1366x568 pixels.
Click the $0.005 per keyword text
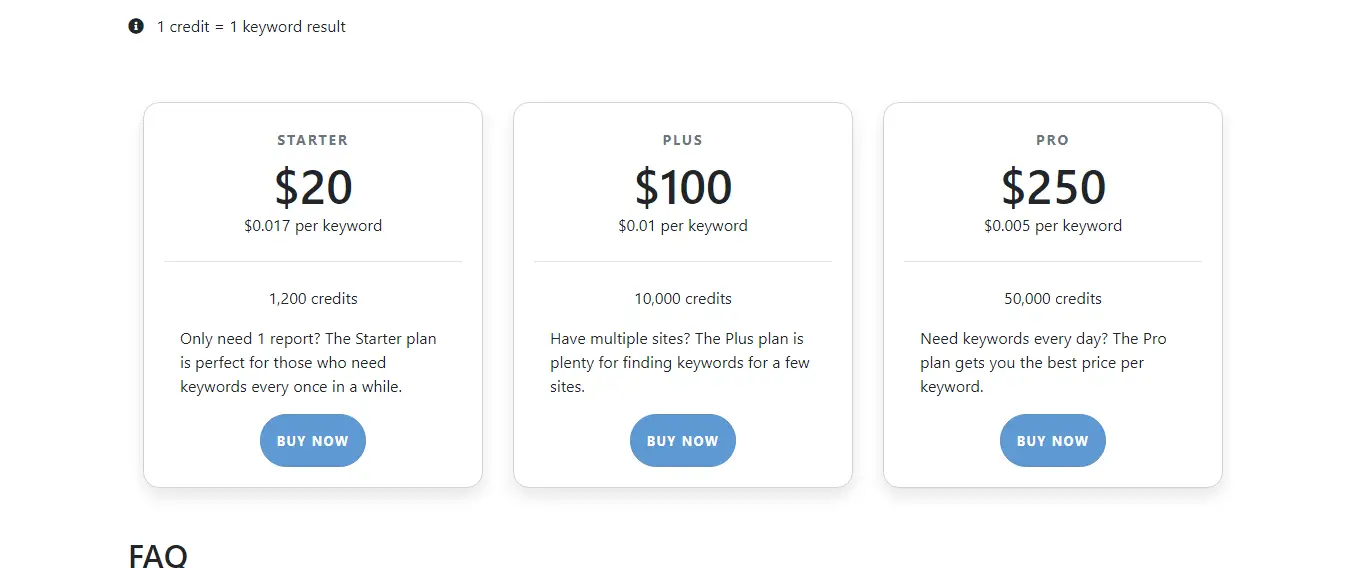coord(1053,226)
